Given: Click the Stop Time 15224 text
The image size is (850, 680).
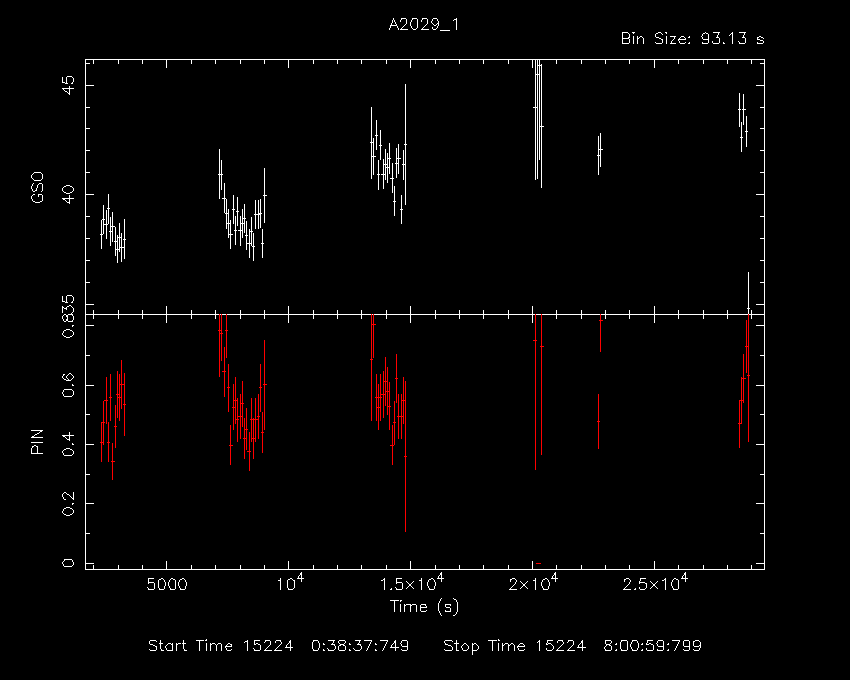Looking at the screenshot, I should pyautogui.click(x=514, y=646).
